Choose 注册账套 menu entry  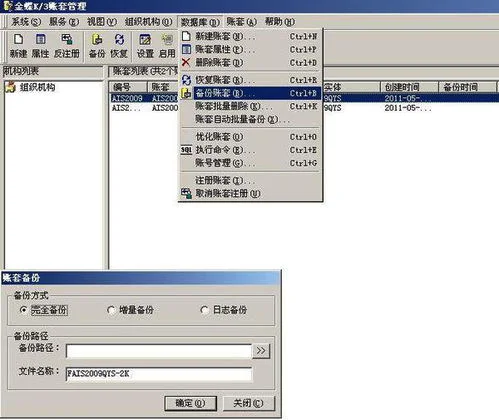point(251,180)
